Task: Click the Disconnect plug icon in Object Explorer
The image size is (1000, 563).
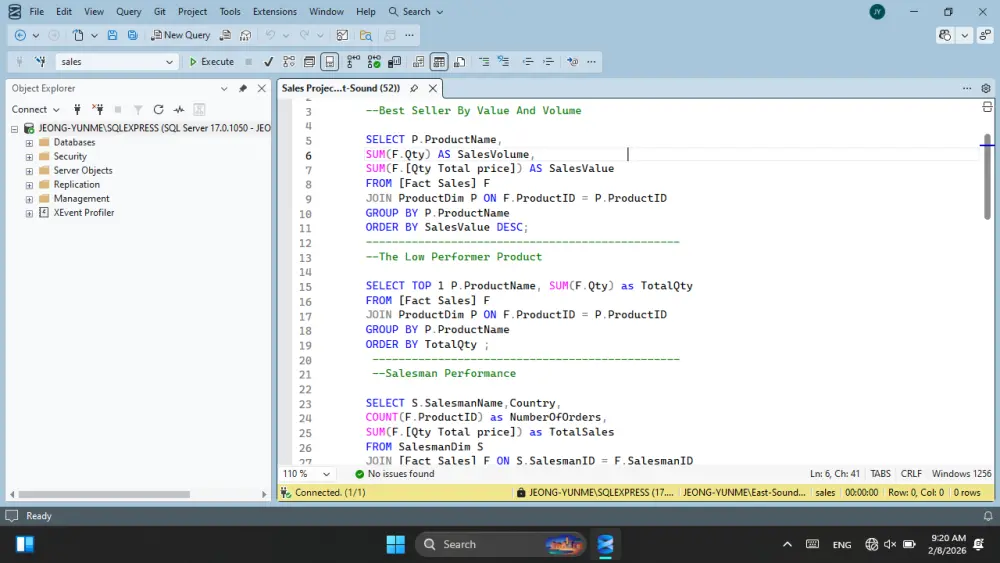Action: (x=98, y=110)
